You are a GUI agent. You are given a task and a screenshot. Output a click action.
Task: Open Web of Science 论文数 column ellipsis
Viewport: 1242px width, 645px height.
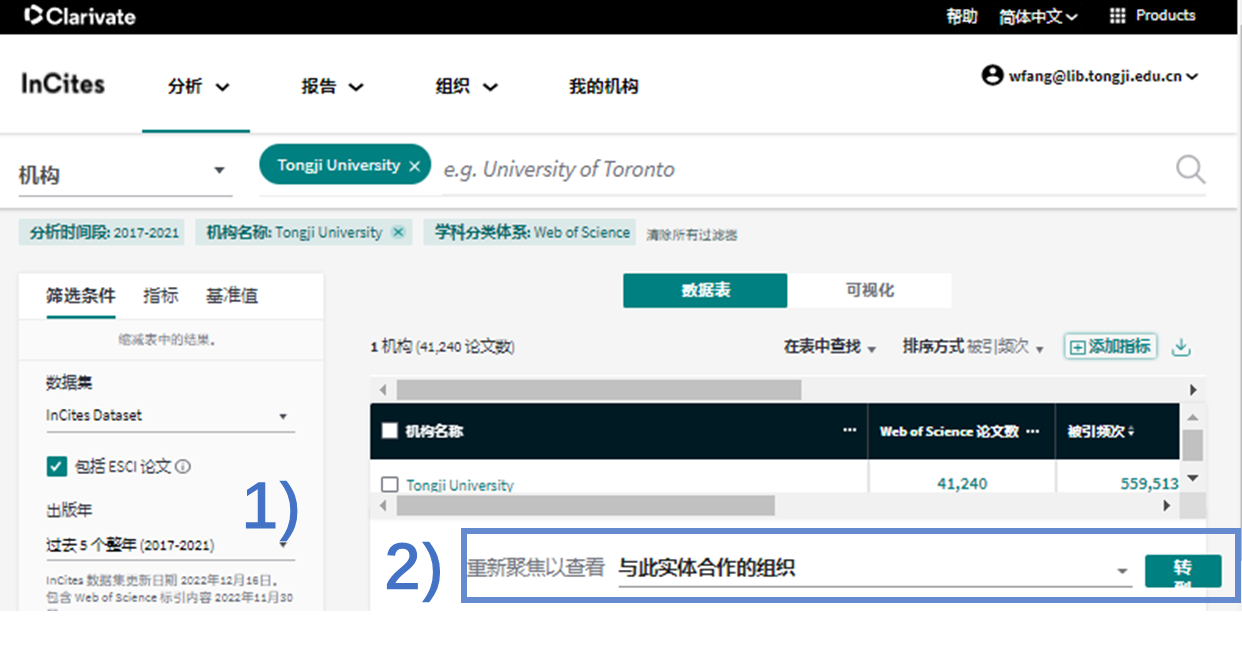tap(1033, 431)
